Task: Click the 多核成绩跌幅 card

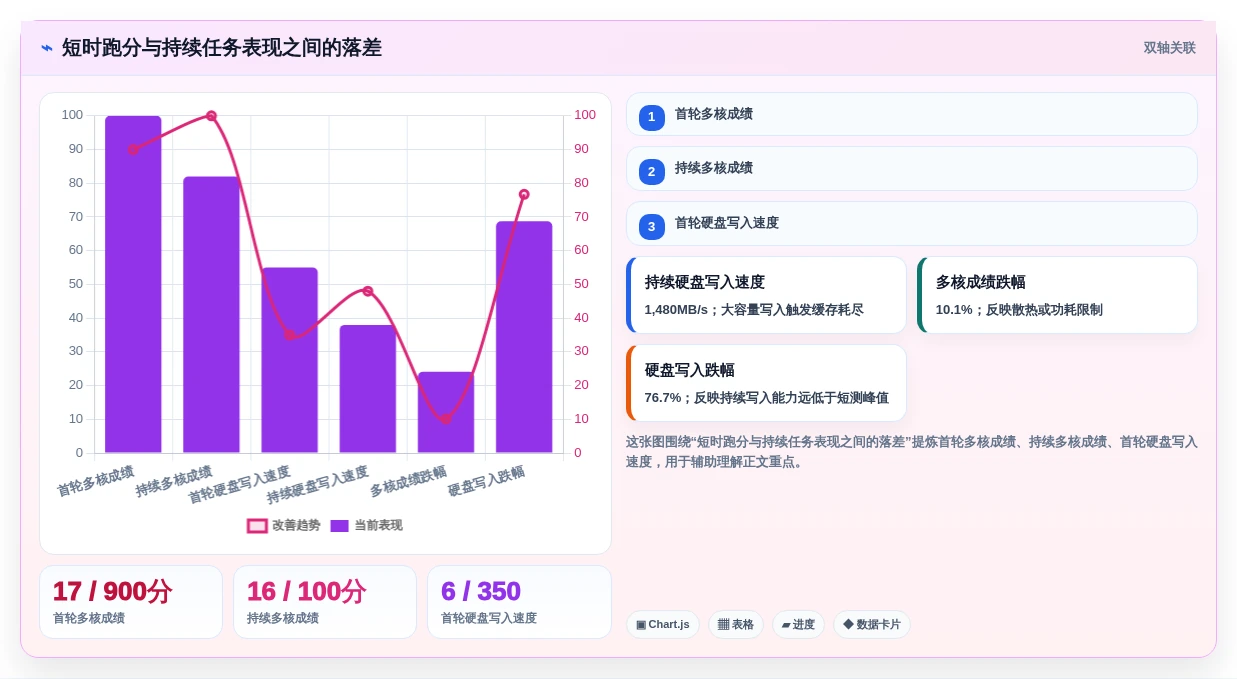Action: coord(1057,295)
